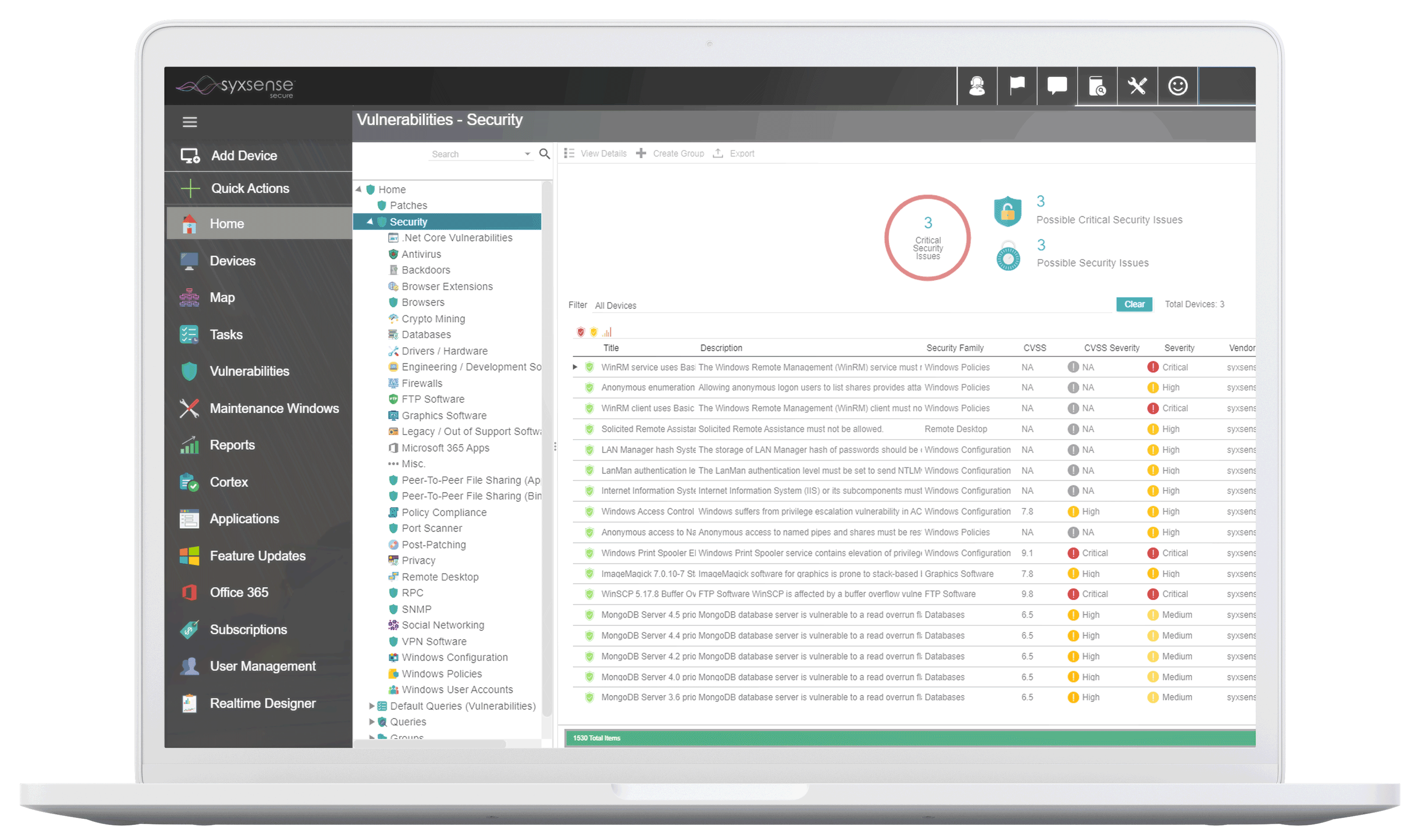Screen dimensions: 1424x840
Task: Open Quick Actions in sidebar
Action: (258, 188)
